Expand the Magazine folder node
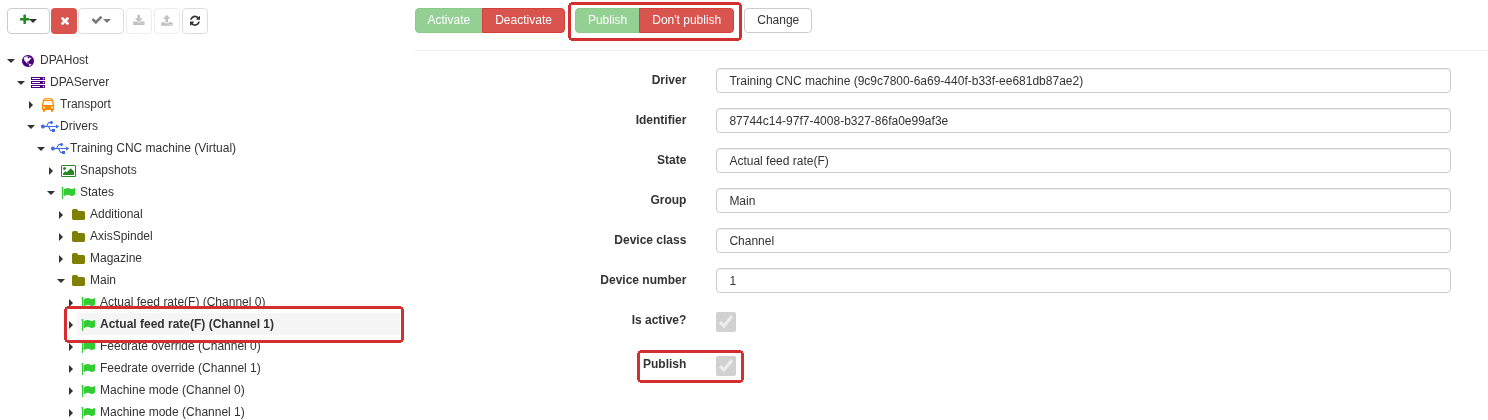Screen dimensions: 1488x420 coord(61,259)
